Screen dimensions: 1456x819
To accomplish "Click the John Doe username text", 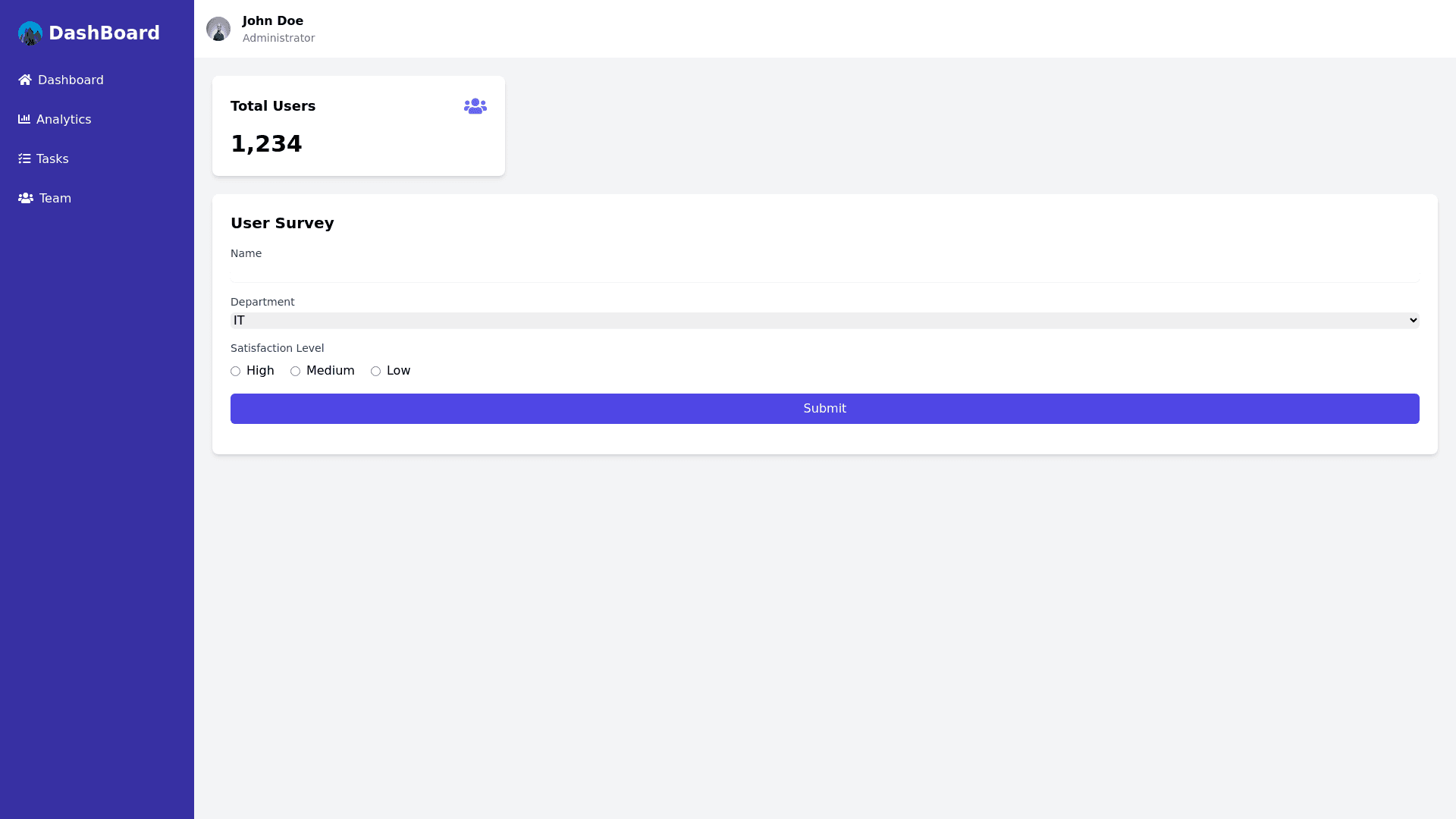I will (x=273, y=21).
